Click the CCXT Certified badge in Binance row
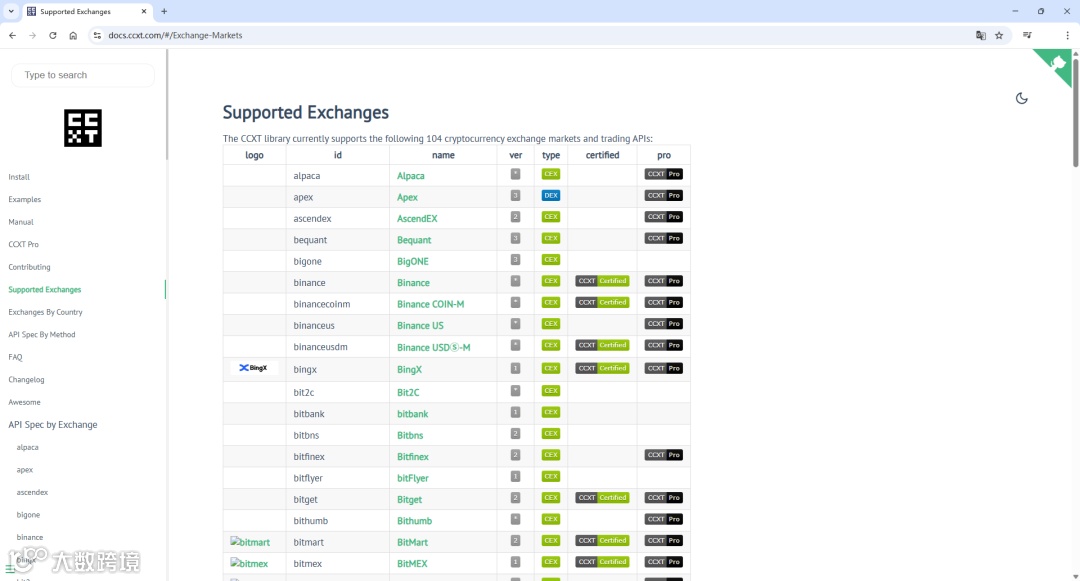Viewport: 1080px width, 581px height. (602, 281)
